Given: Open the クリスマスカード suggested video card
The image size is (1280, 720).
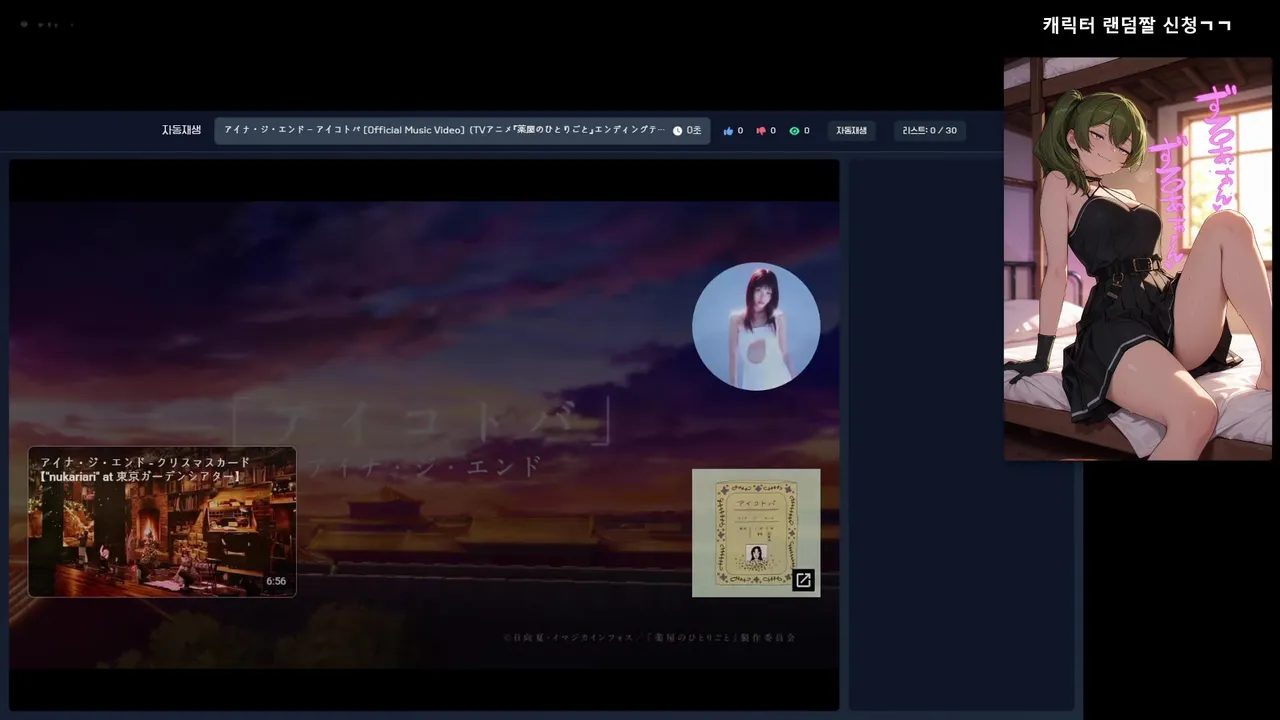Looking at the screenshot, I should click(x=162, y=522).
